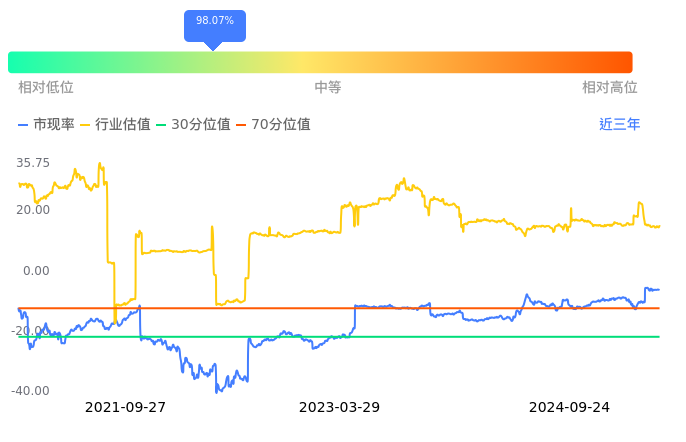Click the 20.00 y-axis value
Image resolution: width=686 pixels, height=442 pixels.
pos(33,210)
